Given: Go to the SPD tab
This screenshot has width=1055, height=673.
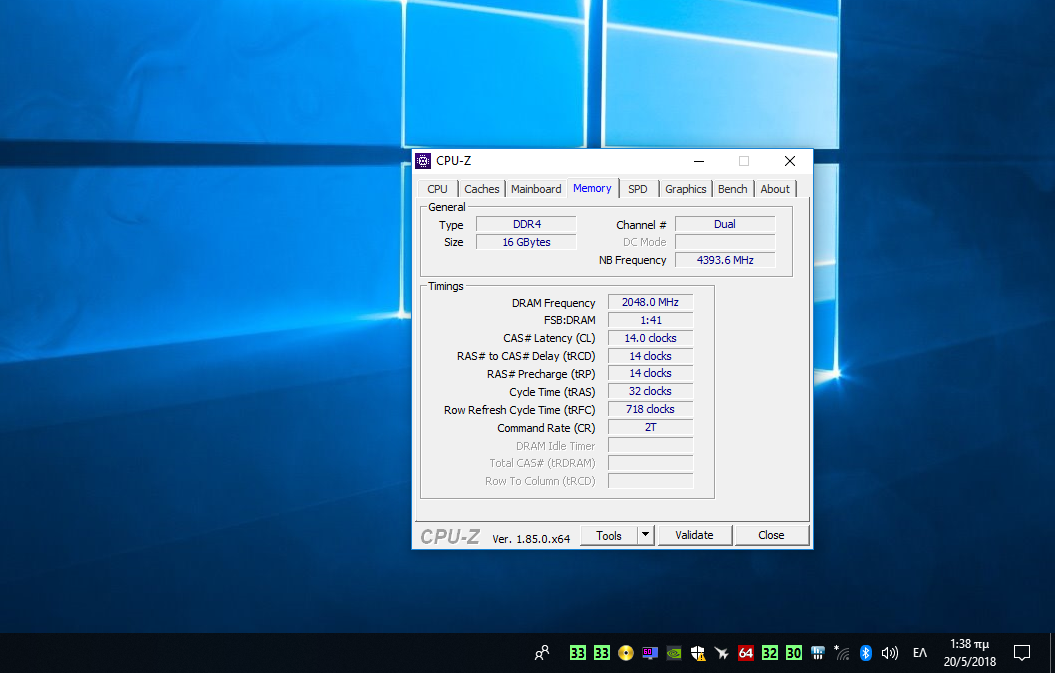Looking at the screenshot, I should pyautogui.click(x=638, y=189).
